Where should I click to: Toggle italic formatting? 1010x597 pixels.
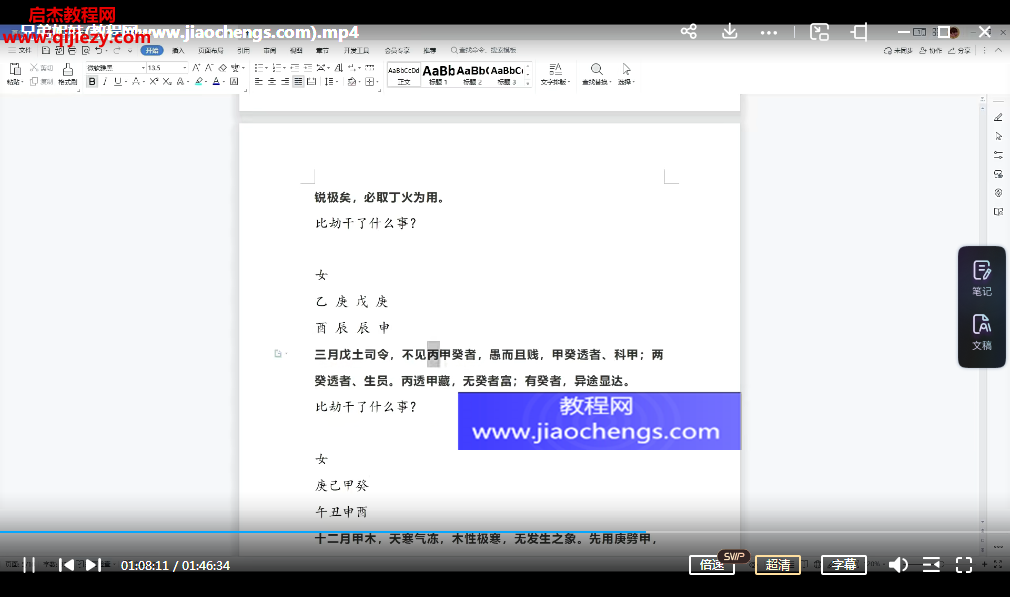[104, 82]
